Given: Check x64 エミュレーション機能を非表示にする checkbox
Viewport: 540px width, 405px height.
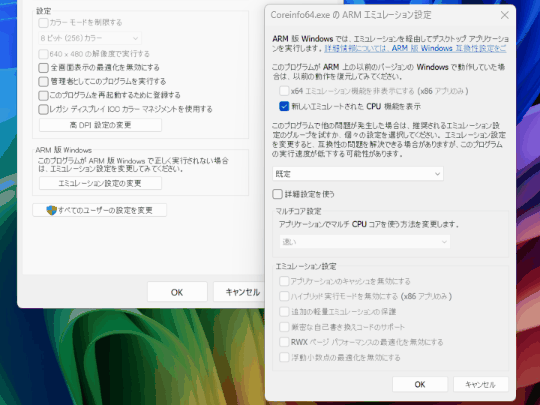Looking at the screenshot, I should (x=284, y=91).
